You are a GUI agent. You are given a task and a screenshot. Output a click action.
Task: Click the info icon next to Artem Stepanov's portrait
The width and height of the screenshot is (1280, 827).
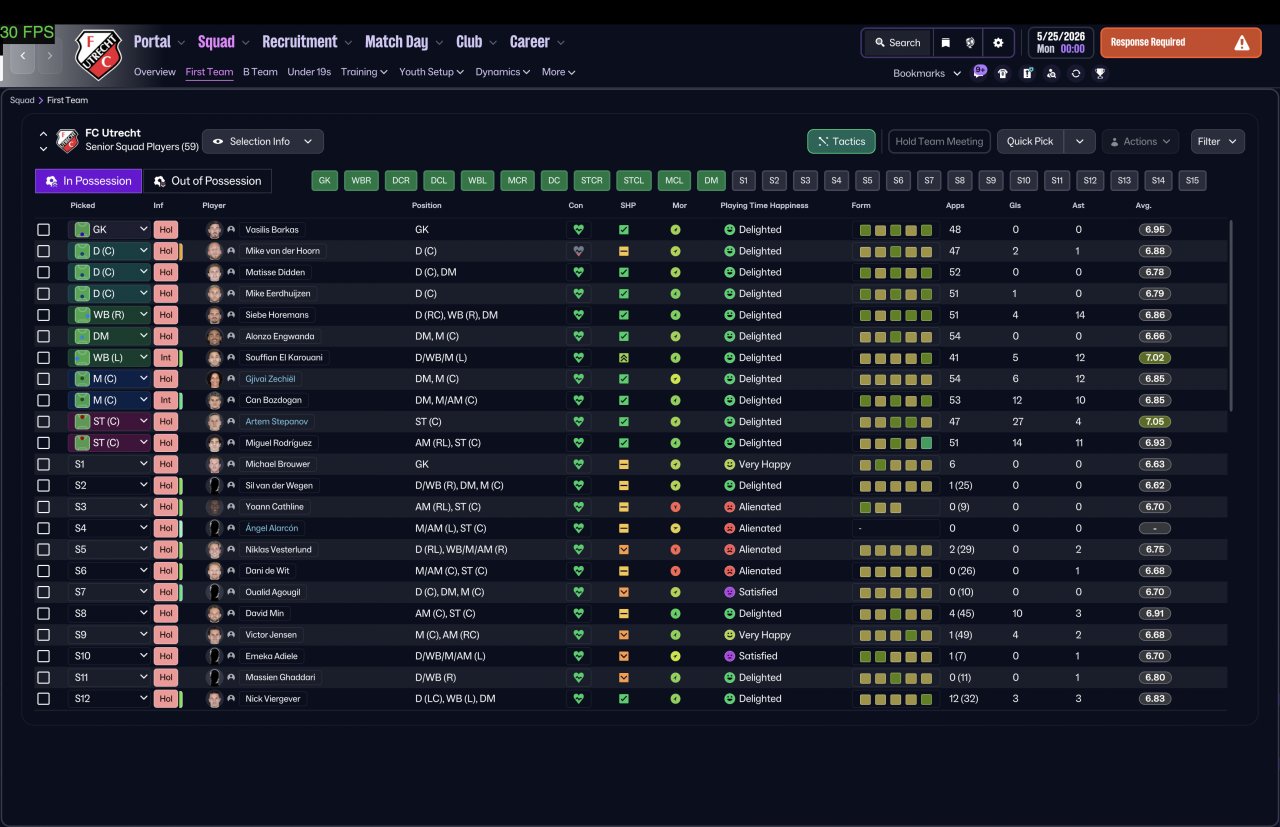click(231, 421)
